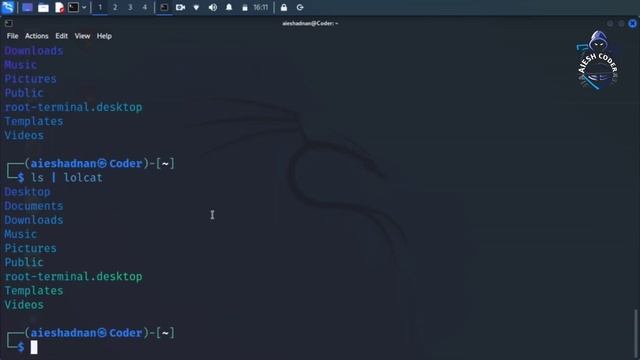Open the Actions menu
This screenshot has height=360, width=640.
36,36
